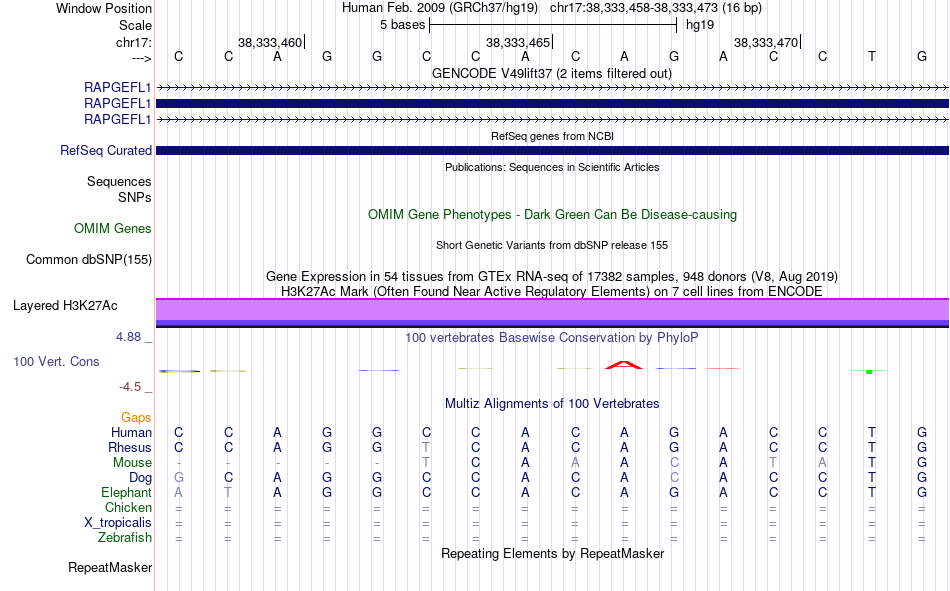950x591 pixels.
Task: Click the 38,333,470 coordinate marker
Action: pyautogui.click(x=766, y=42)
